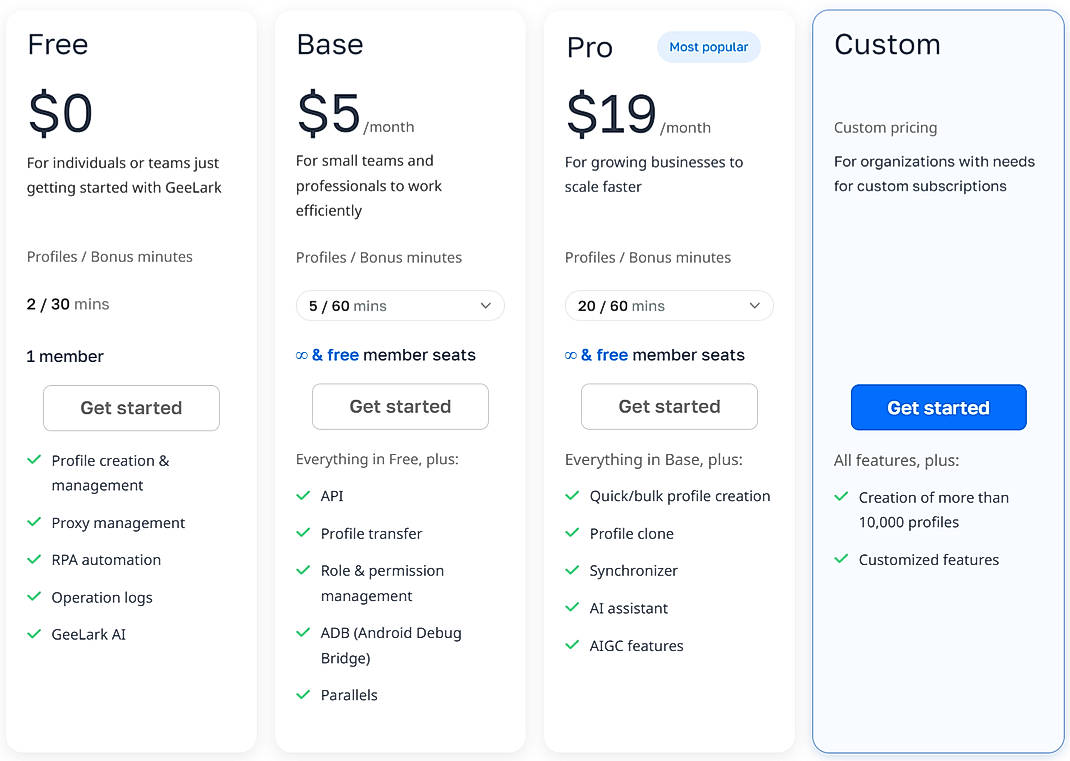Image resolution: width=1070 pixels, height=761 pixels.
Task: Click the checkmark beside Synchronizer
Action: point(572,570)
